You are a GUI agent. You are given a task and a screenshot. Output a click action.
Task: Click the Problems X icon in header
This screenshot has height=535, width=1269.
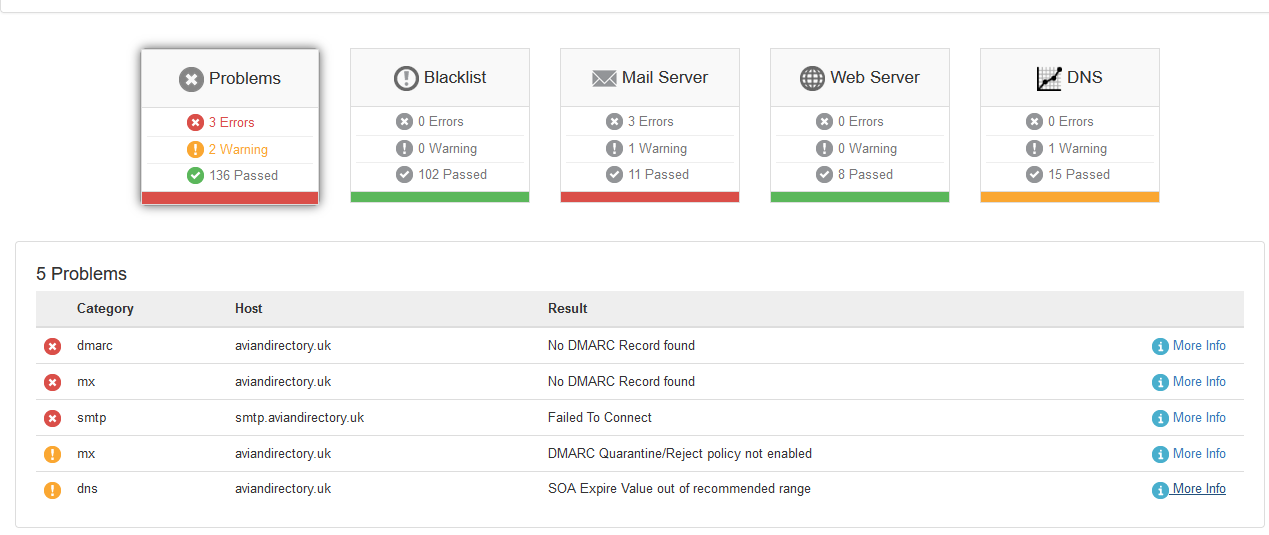(191, 79)
